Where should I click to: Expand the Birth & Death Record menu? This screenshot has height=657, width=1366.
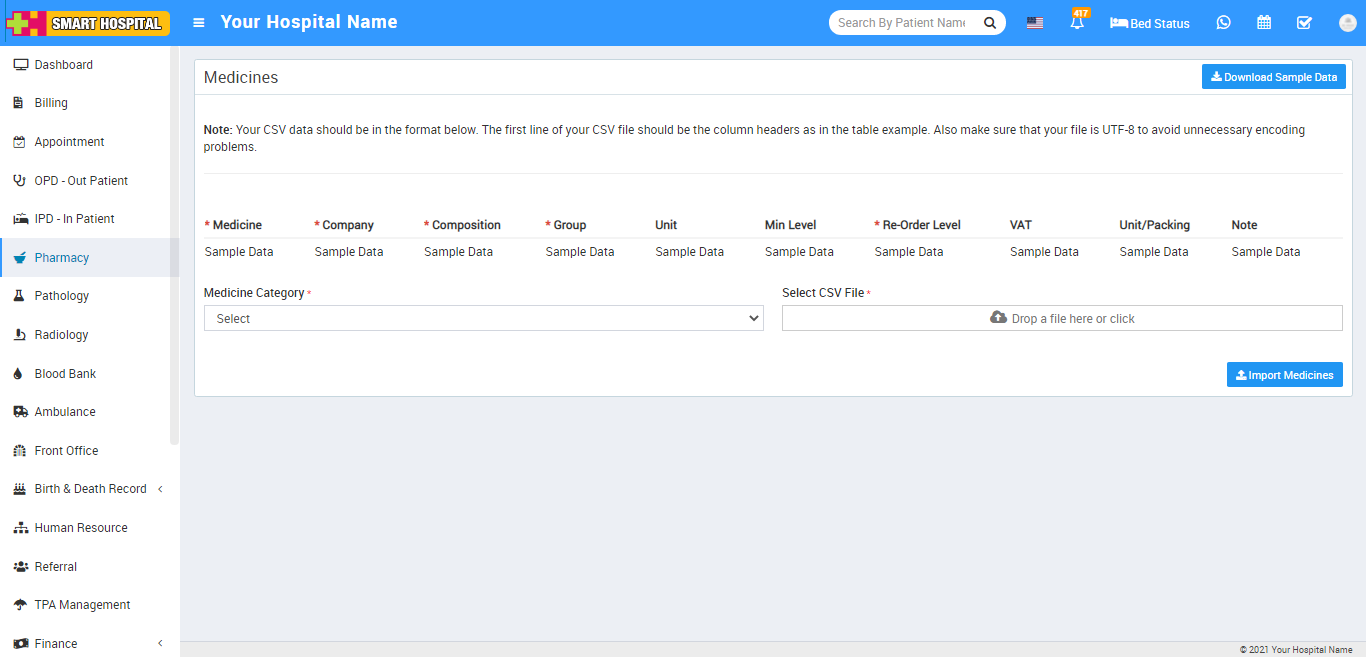(90, 489)
